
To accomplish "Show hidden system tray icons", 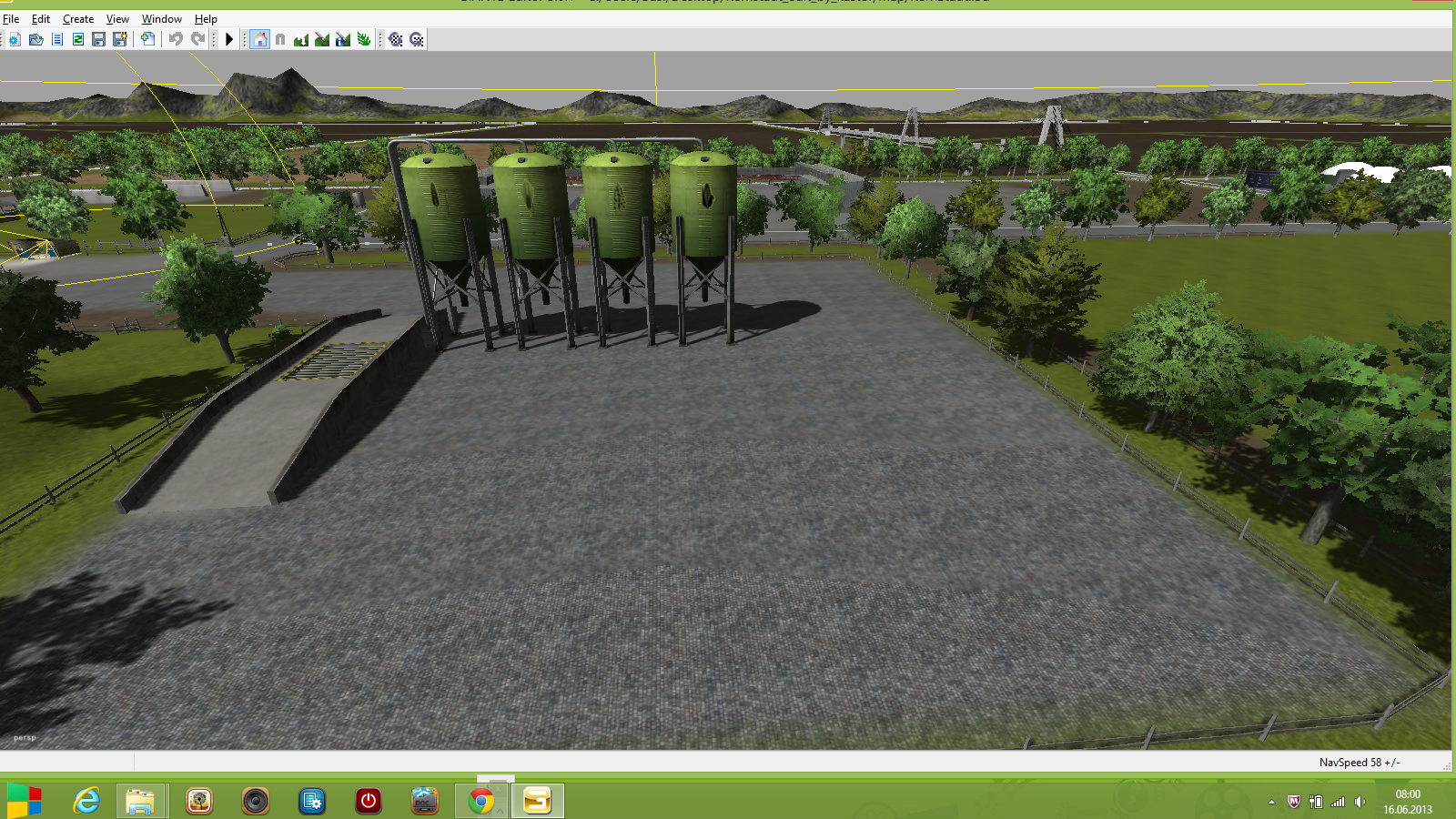I will (x=1272, y=802).
